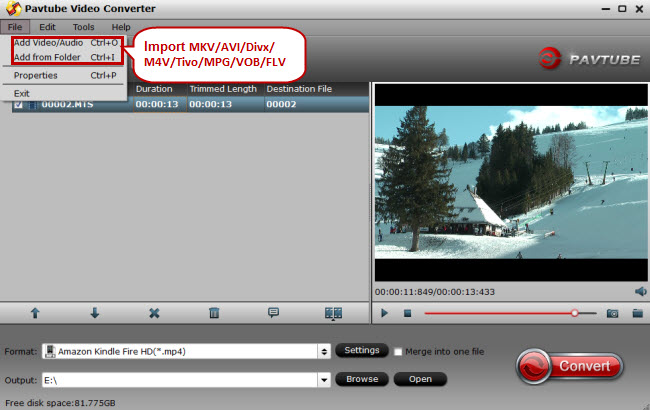Viewport: 650px width, 410px height.
Task: Open the Tools menu
Action: (83, 27)
